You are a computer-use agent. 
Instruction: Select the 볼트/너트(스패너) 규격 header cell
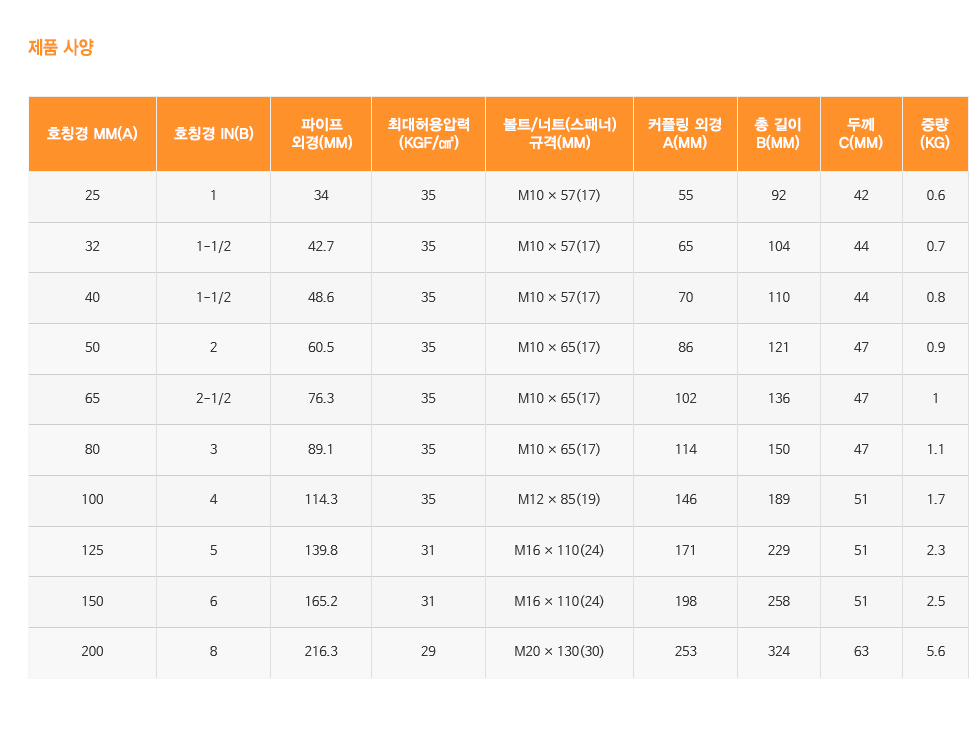559,134
